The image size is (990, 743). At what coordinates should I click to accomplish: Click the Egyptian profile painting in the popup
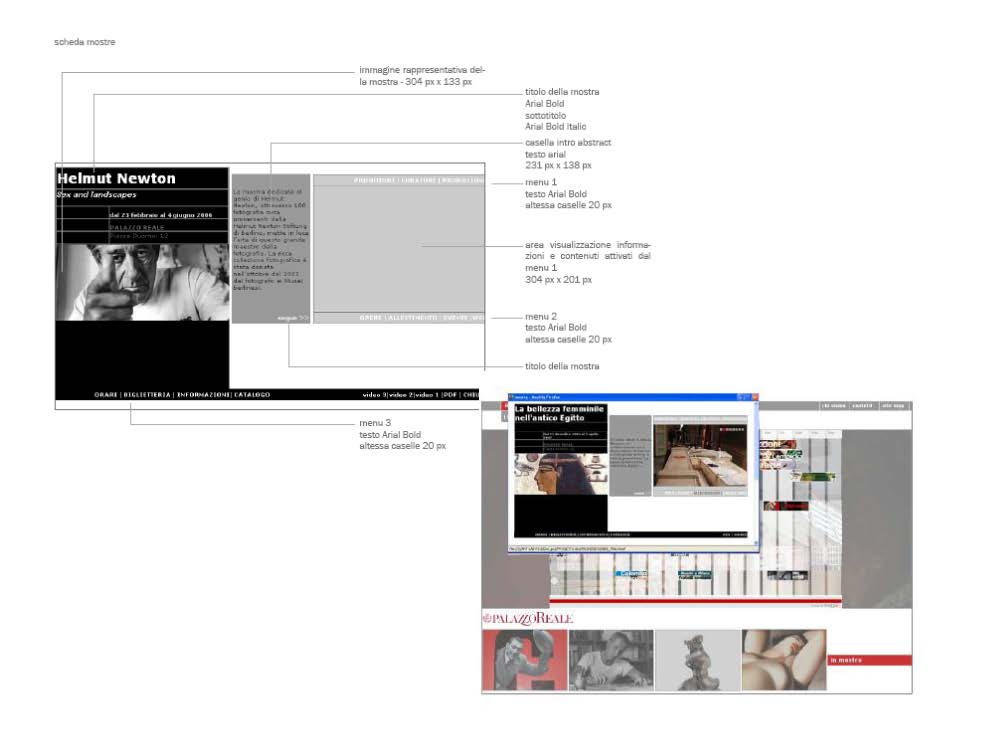(x=561, y=474)
